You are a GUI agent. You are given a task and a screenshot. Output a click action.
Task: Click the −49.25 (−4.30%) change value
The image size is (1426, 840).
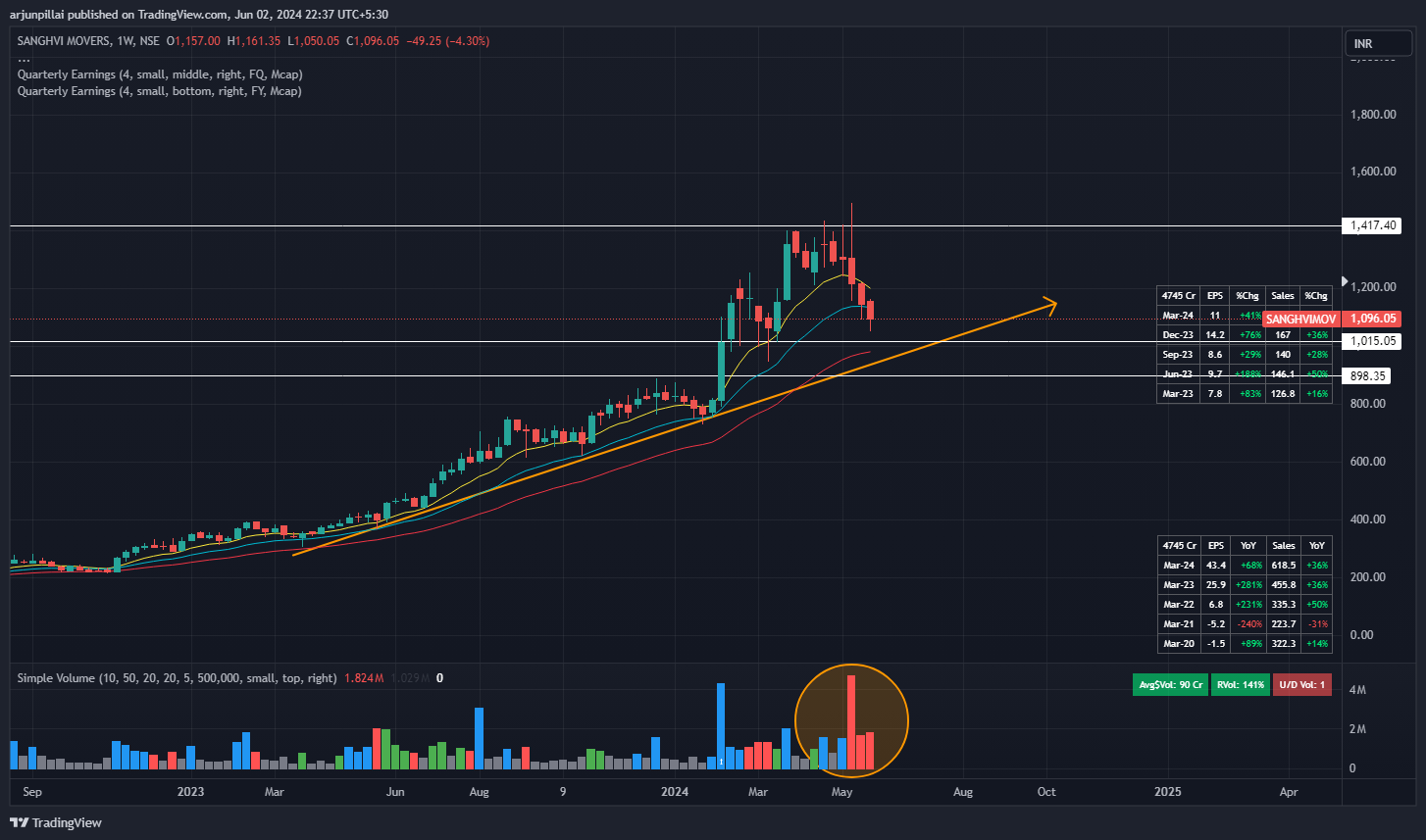pyautogui.click(x=448, y=41)
